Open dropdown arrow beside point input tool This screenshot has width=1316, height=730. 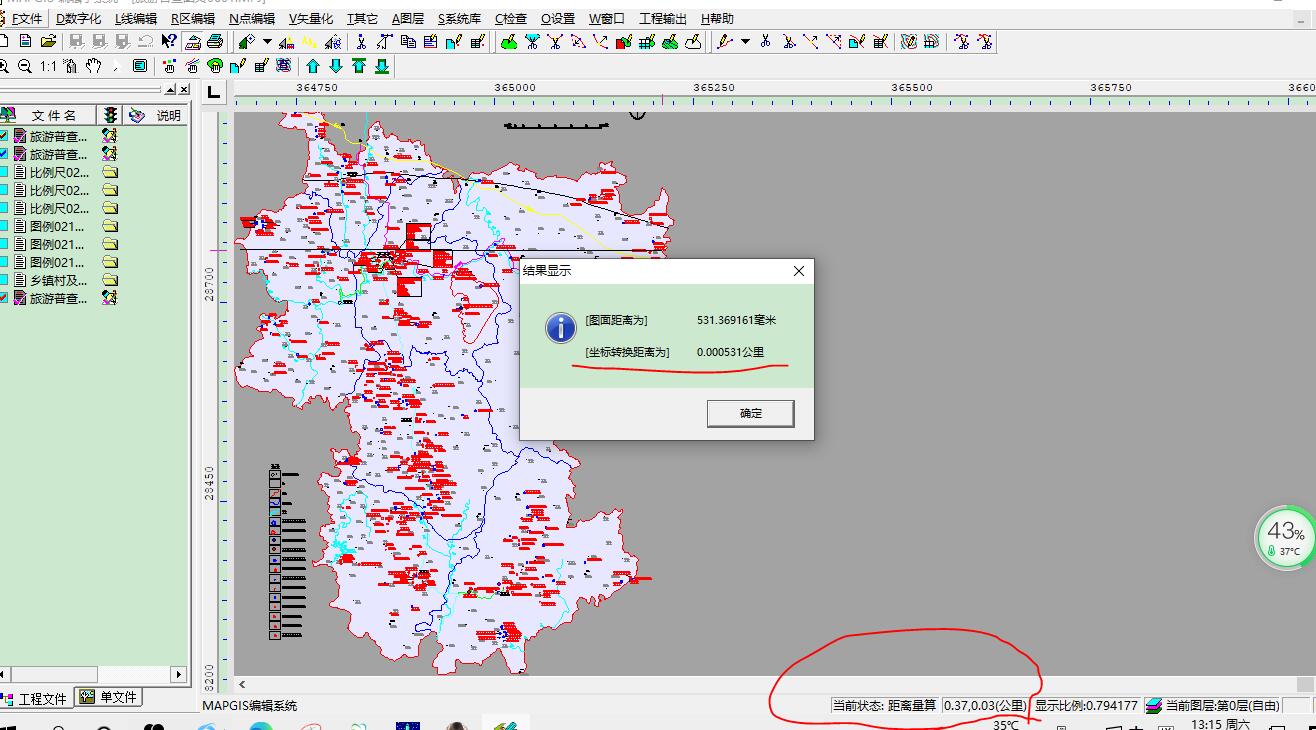click(x=267, y=42)
